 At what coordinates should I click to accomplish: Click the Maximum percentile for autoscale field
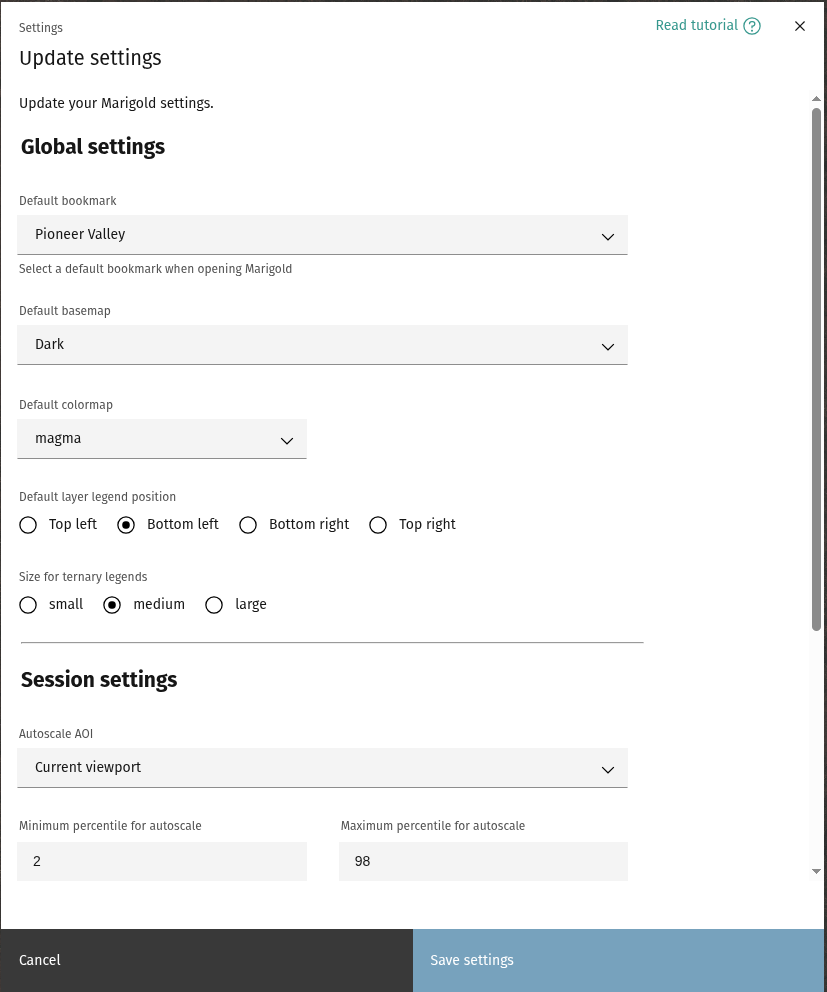pyautogui.click(x=483, y=861)
